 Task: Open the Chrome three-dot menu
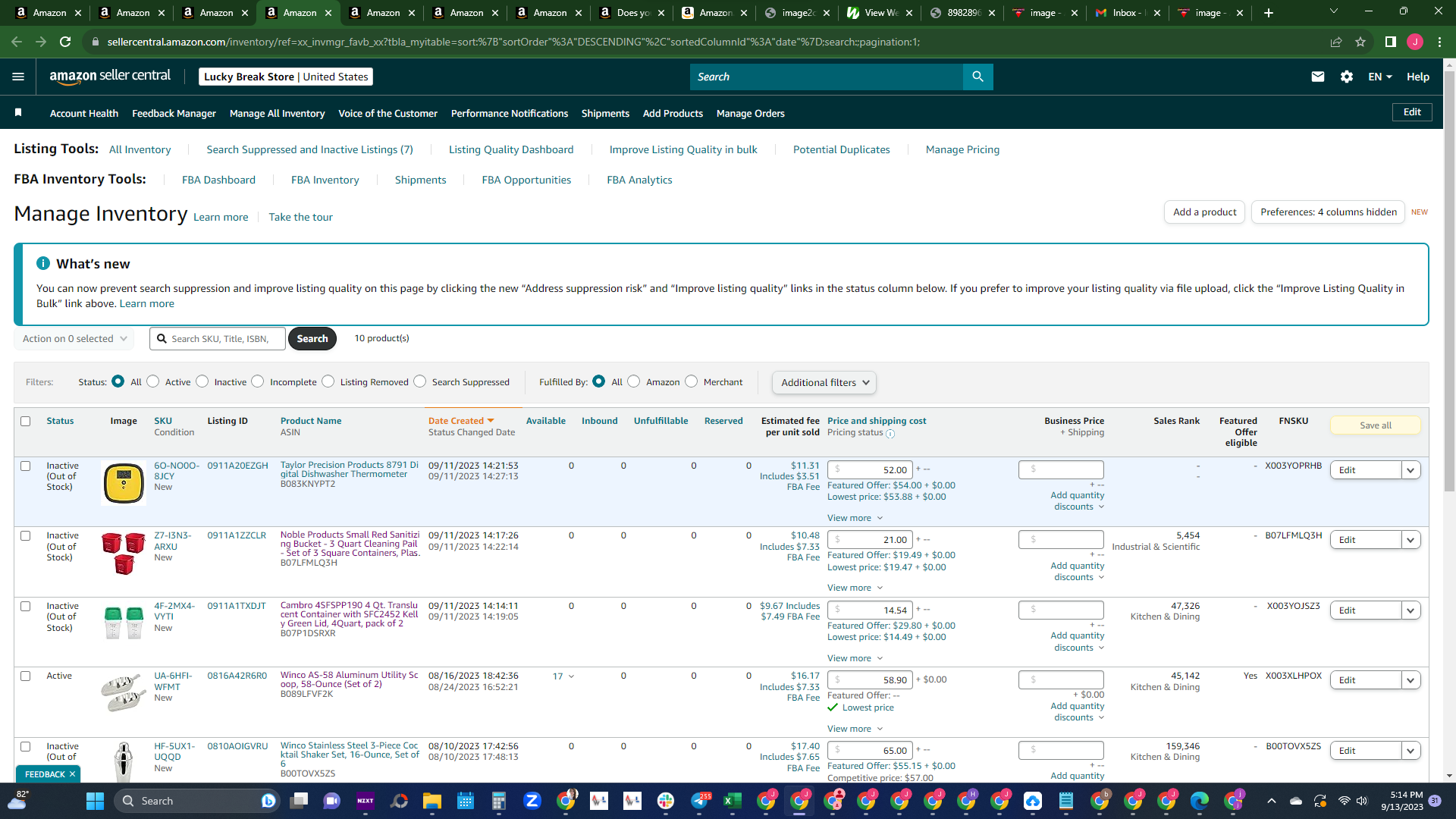click(x=1439, y=42)
